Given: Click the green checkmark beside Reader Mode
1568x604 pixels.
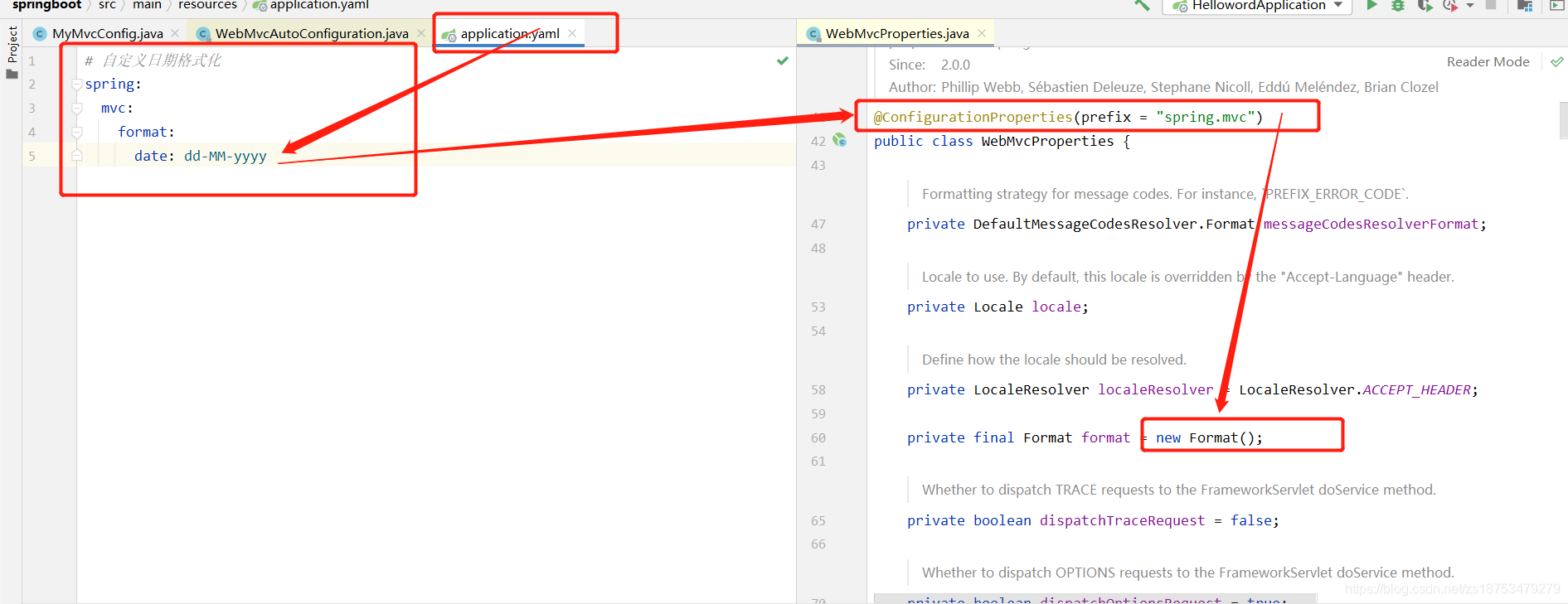Looking at the screenshot, I should (x=1556, y=62).
